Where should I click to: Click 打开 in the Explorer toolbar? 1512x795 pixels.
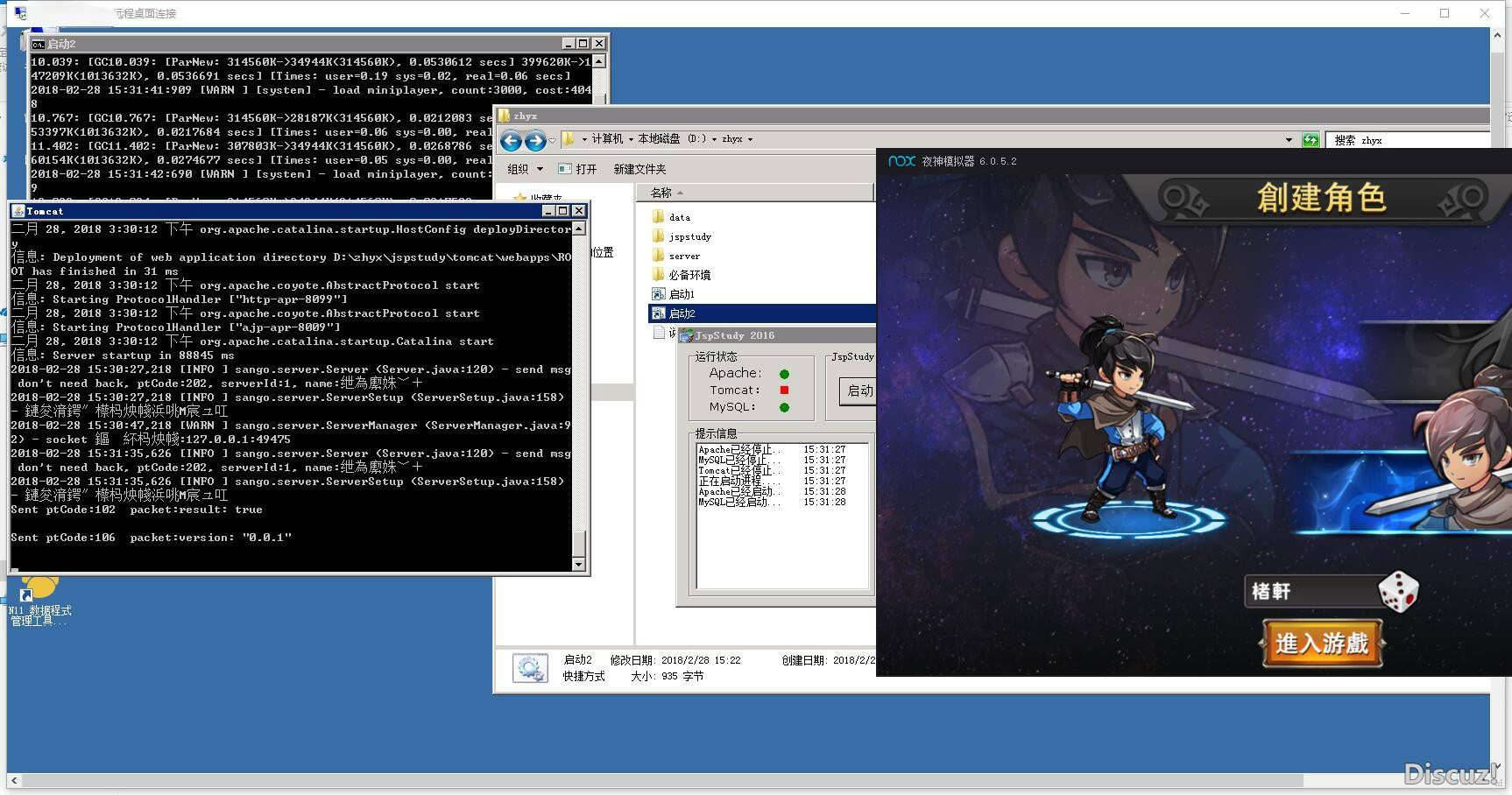(x=578, y=169)
